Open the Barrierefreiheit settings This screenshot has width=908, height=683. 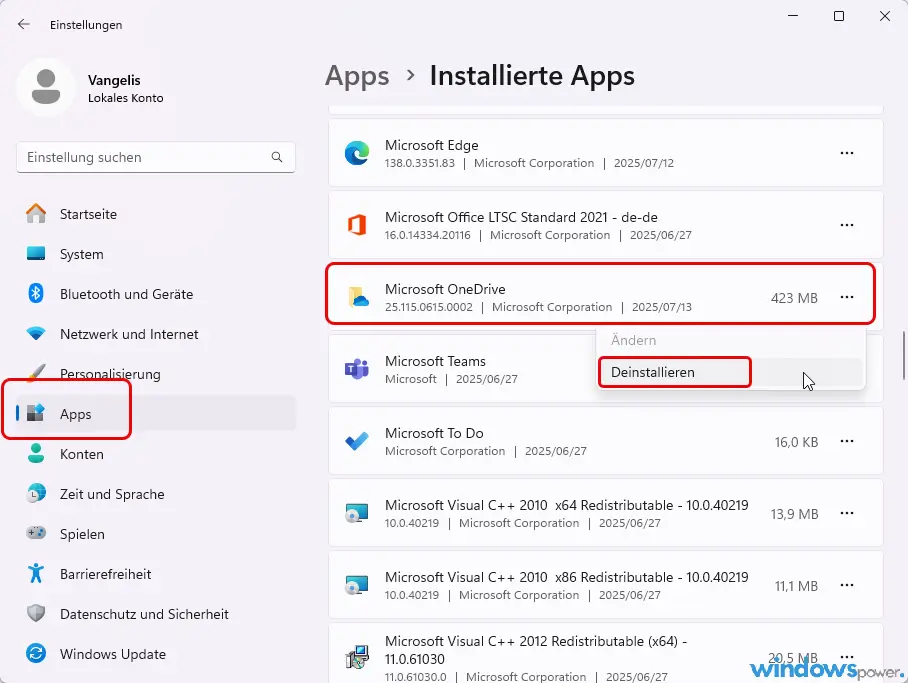pyautogui.click(x=156, y=574)
